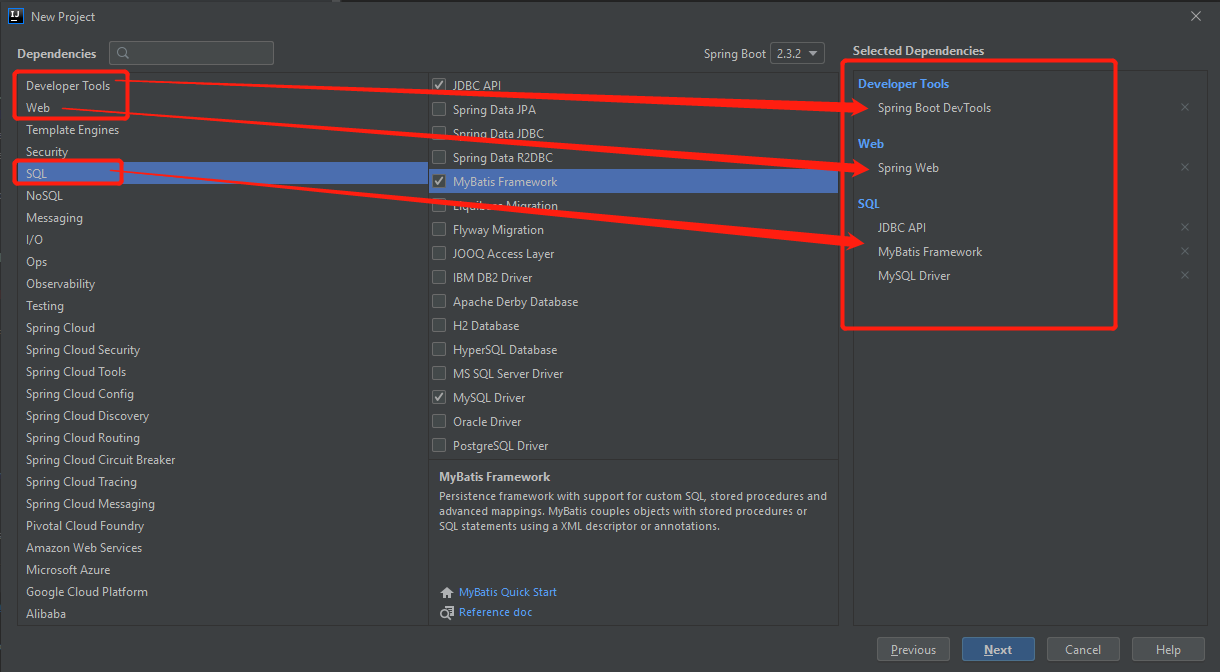Uncheck the MyBatis Framework checkbox
This screenshot has height=672, width=1220.
click(x=439, y=181)
